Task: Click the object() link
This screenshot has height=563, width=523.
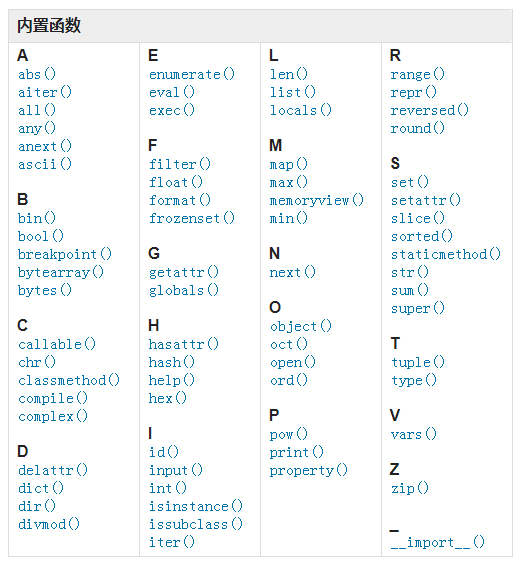Action: [x=301, y=326]
